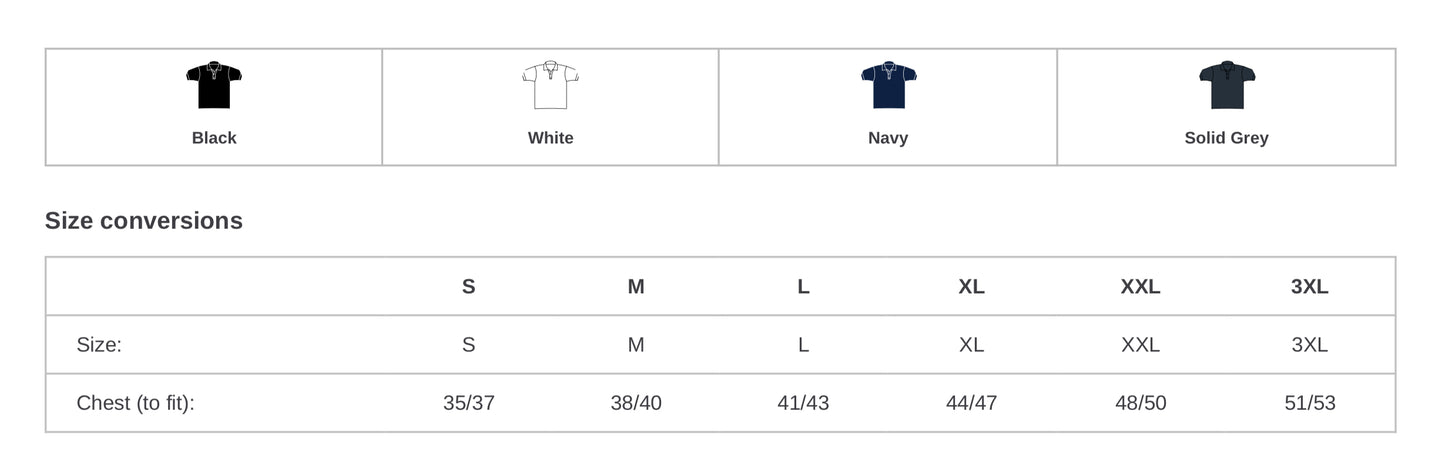Click the bold M column header
Screen dimensions: 1445x462
tap(636, 287)
